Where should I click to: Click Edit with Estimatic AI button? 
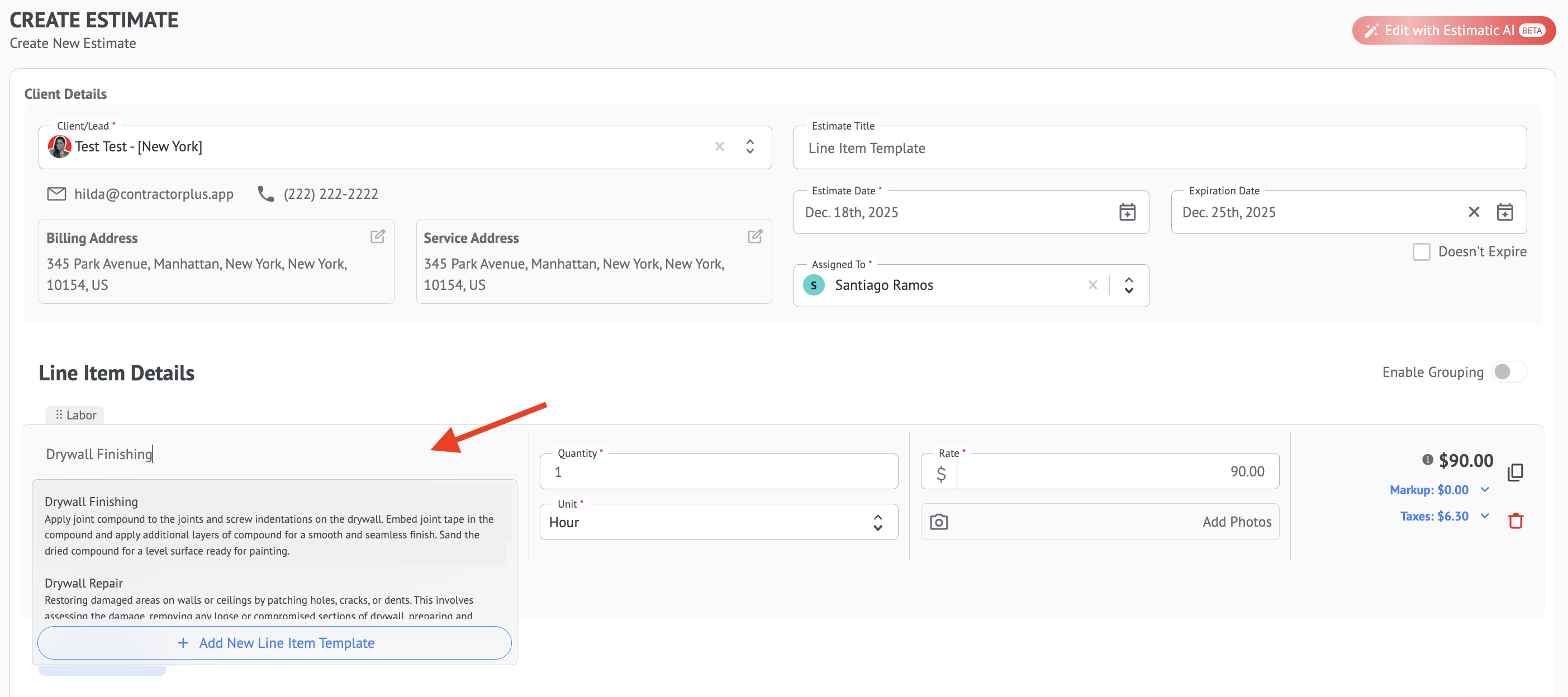point(1453,30)
